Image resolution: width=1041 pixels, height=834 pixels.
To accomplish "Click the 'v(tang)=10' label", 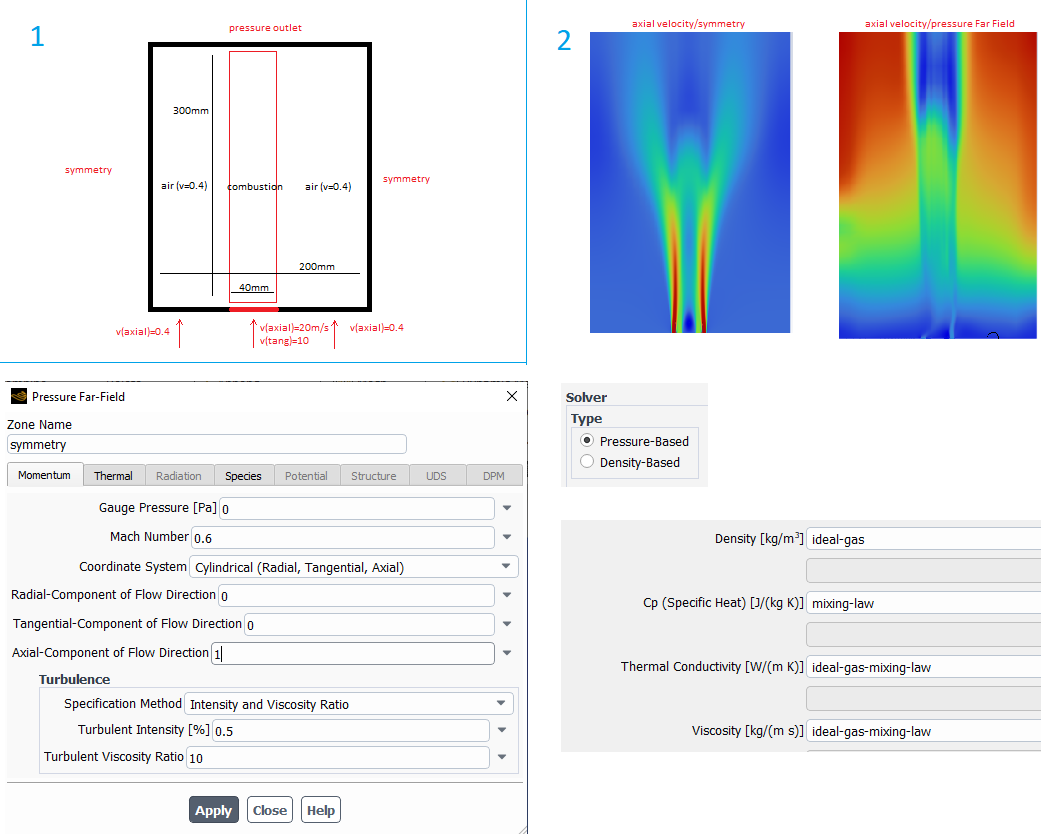I will pos(284,341).
